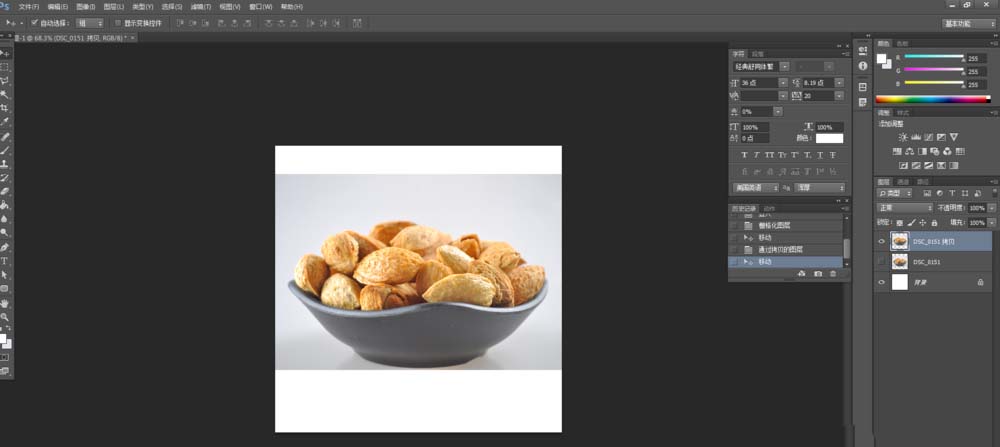Click the delete state trash icon in History panel
Viewport: 1000px width, 447px height.
coord(834,273)
